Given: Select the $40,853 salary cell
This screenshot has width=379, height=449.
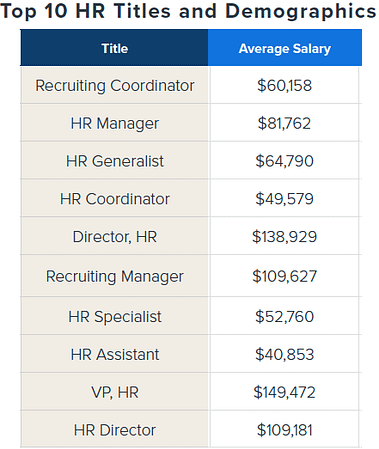Looking at the screenshot, I should tap(285, 354).
